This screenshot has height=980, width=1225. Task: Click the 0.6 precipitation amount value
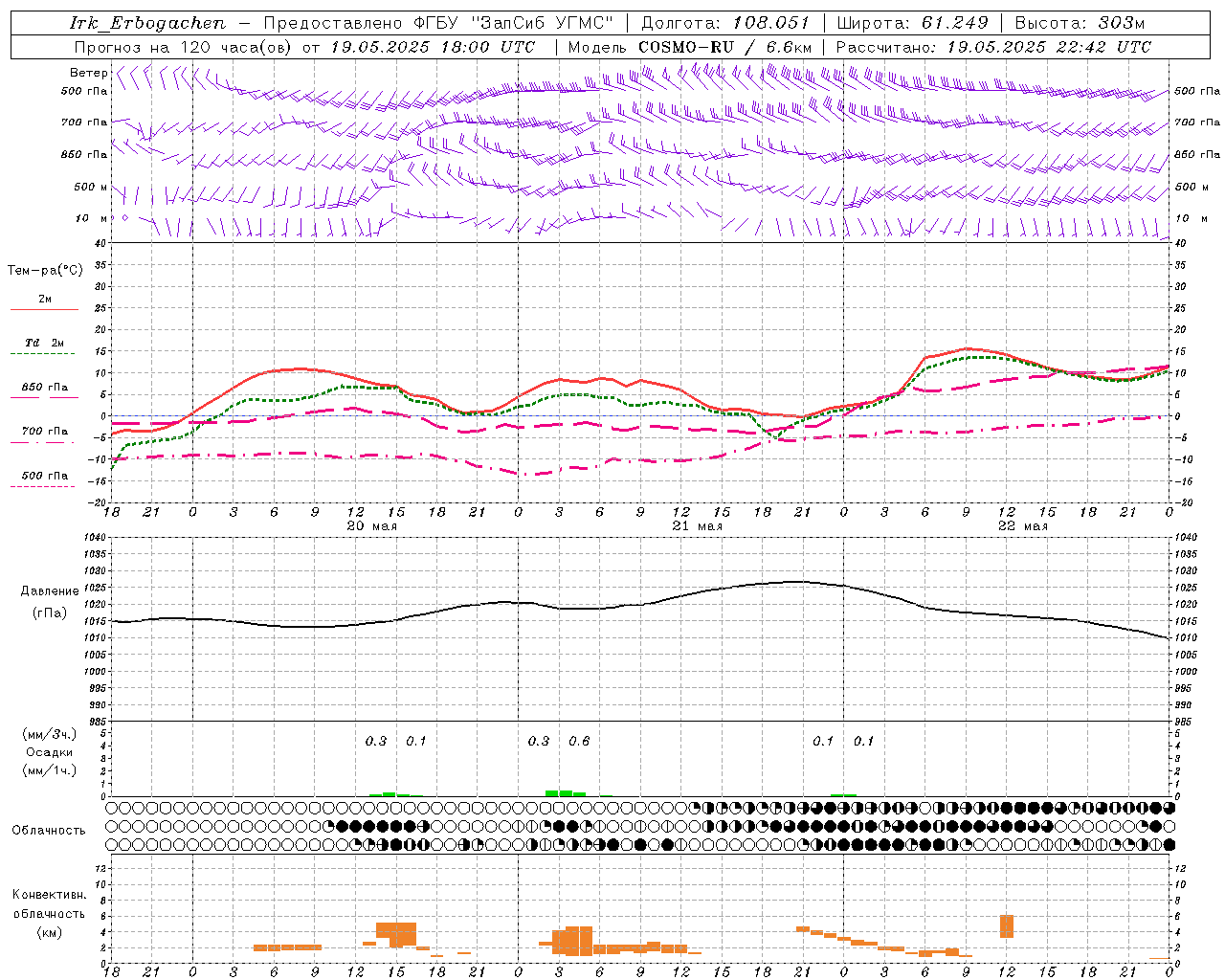point(579,741)
